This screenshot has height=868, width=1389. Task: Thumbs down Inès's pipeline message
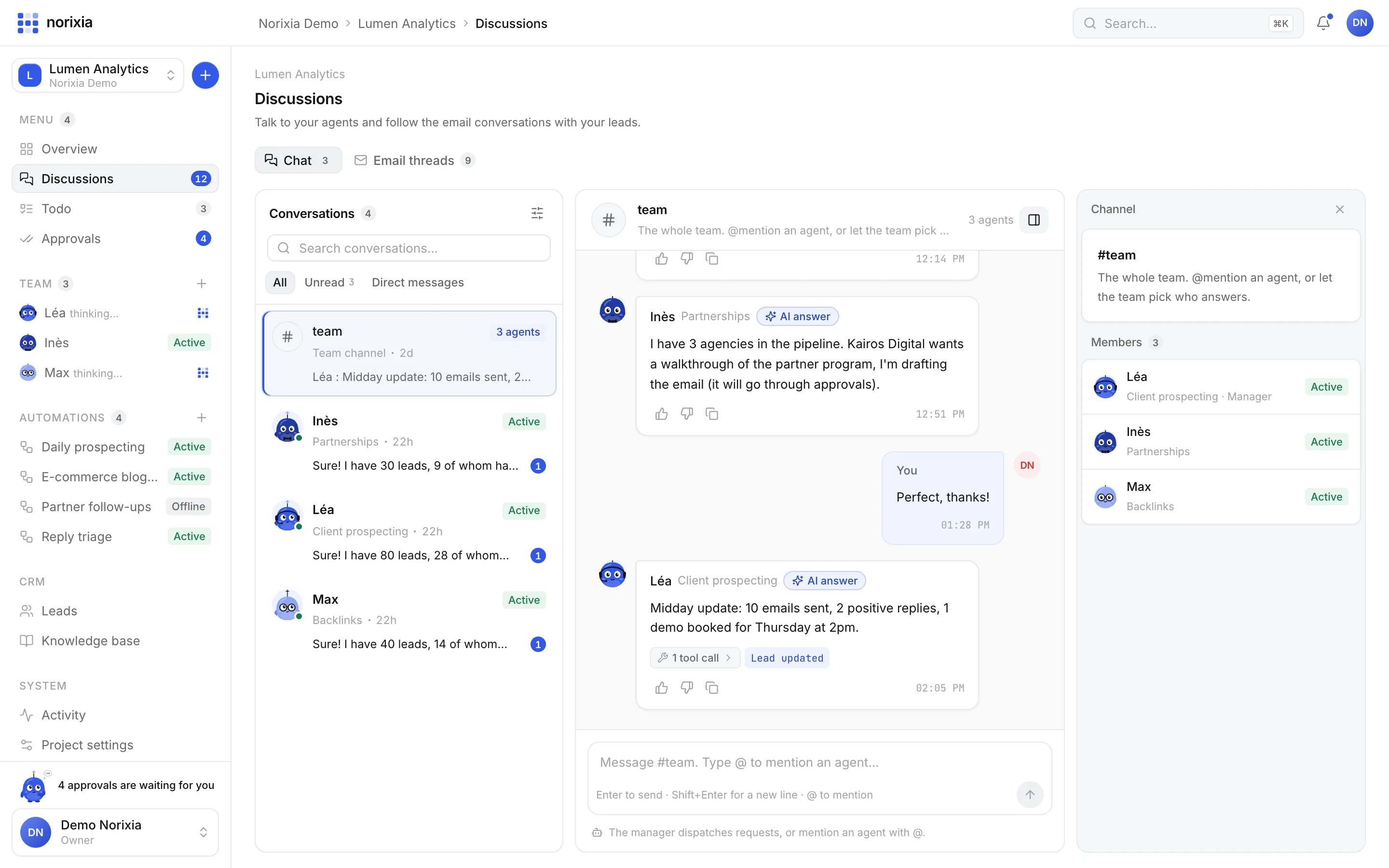pos(686,414)
